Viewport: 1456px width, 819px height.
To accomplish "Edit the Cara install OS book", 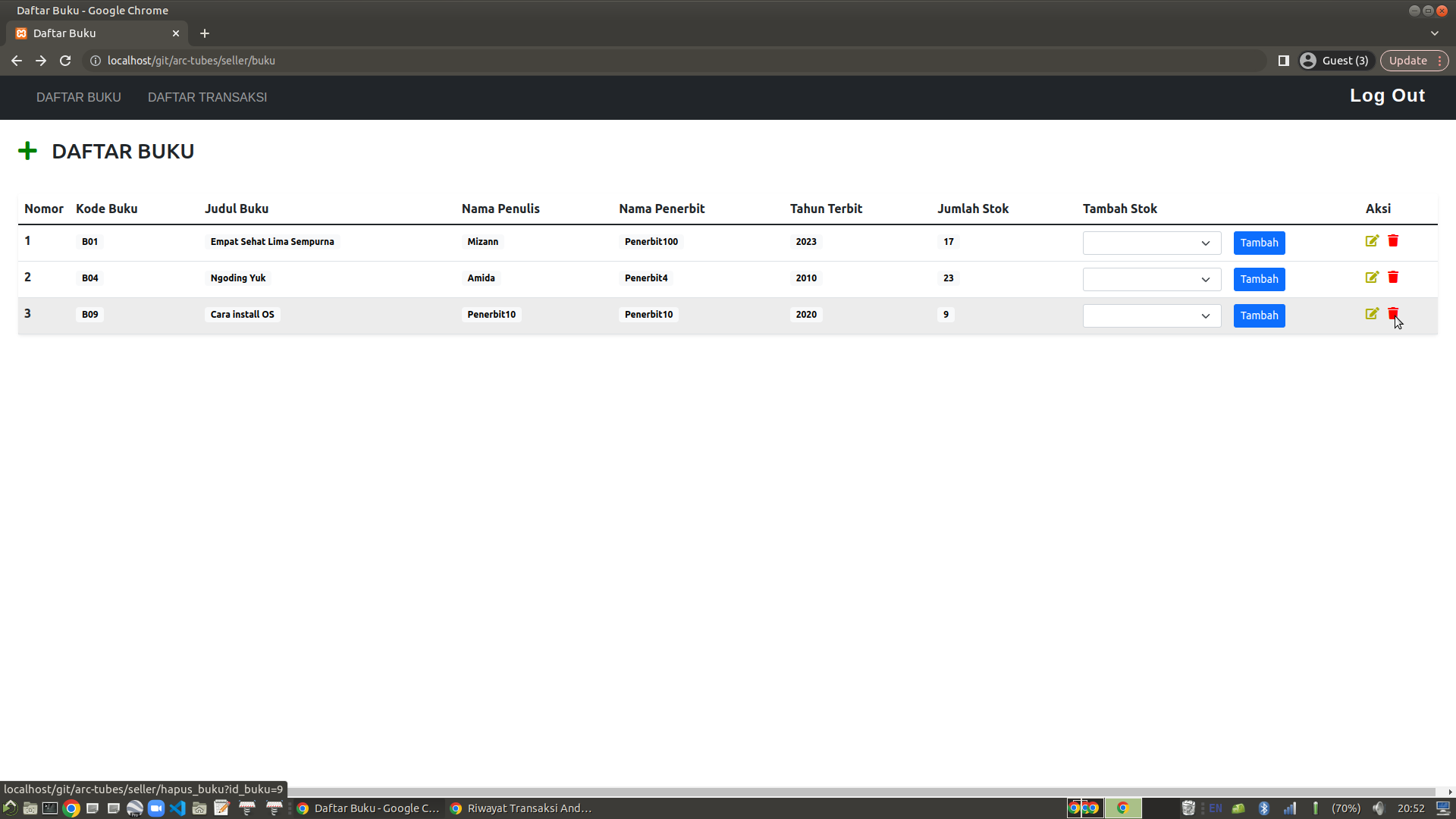I will (x=1372, y=314).
